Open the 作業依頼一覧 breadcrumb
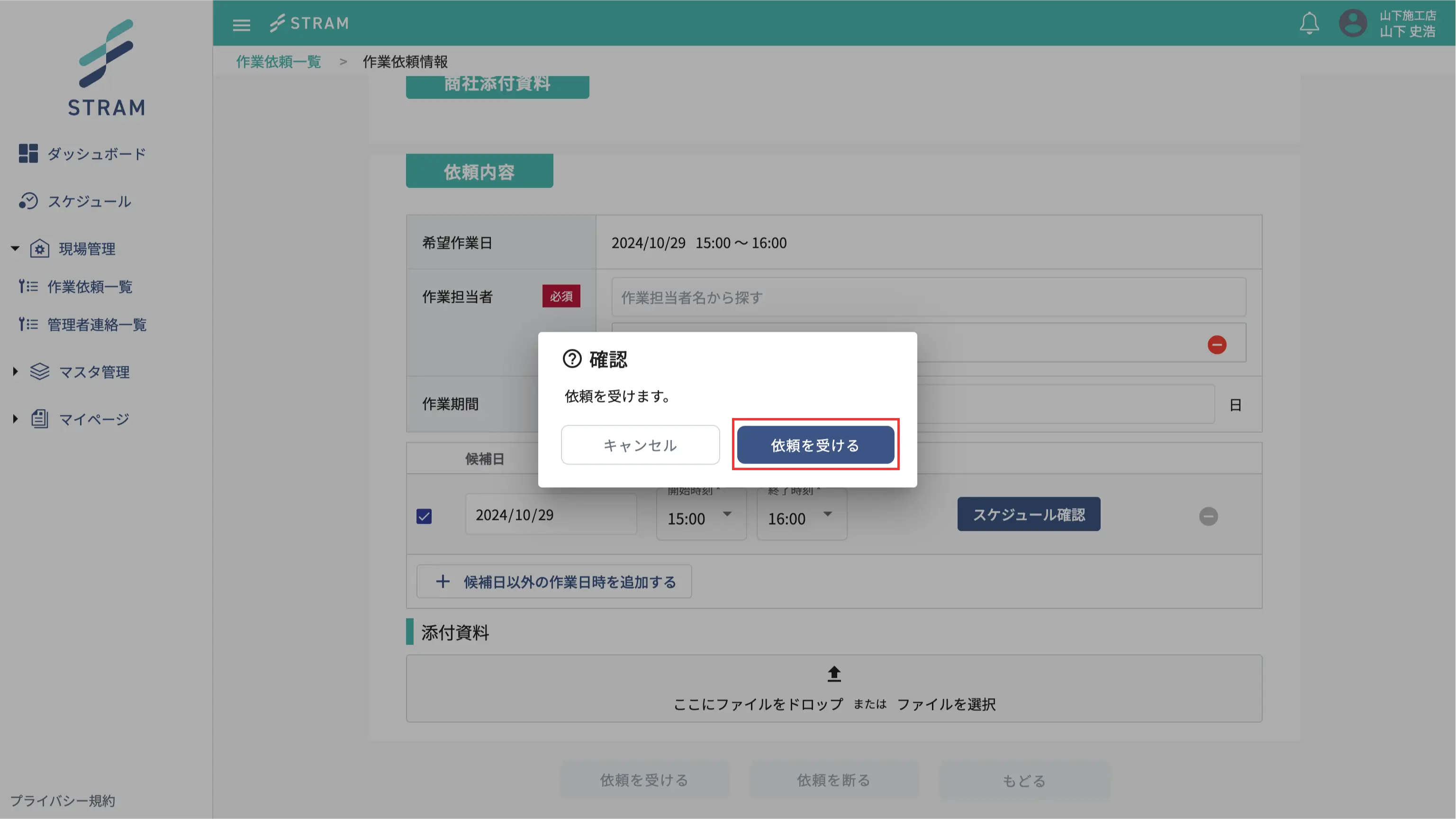 coord(278,61)
